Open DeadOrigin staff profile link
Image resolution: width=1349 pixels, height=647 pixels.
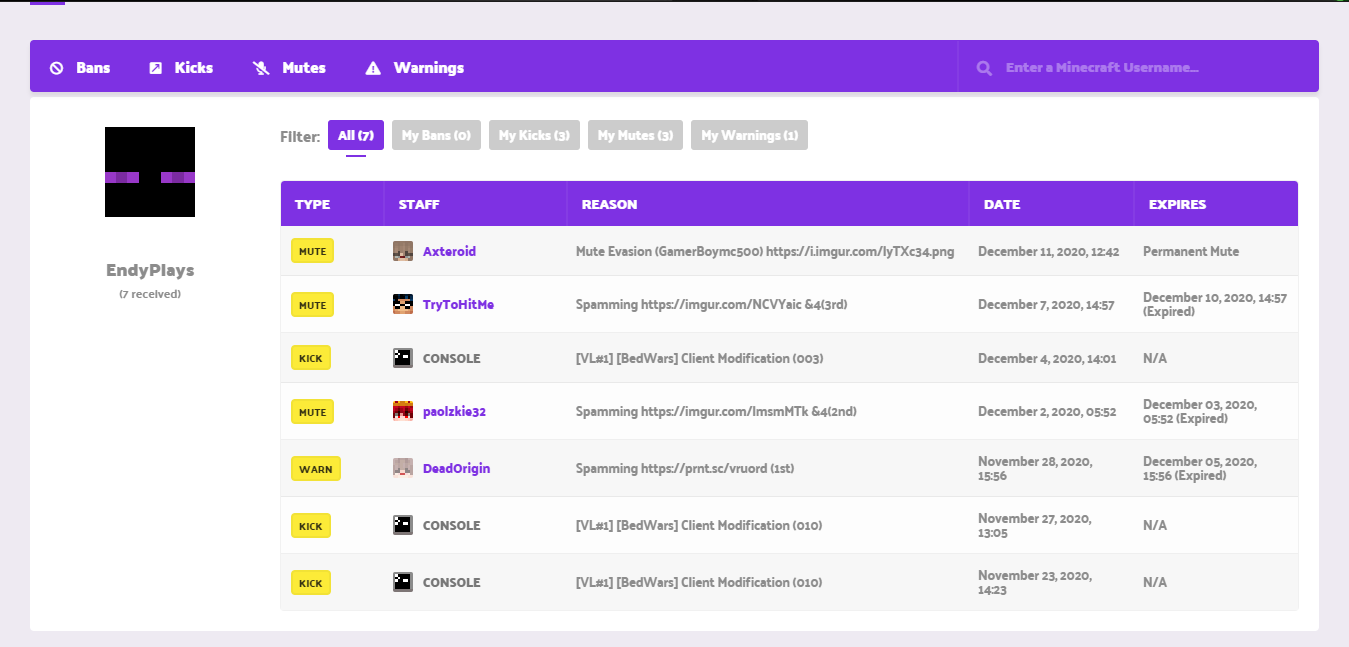click(456, 468)
